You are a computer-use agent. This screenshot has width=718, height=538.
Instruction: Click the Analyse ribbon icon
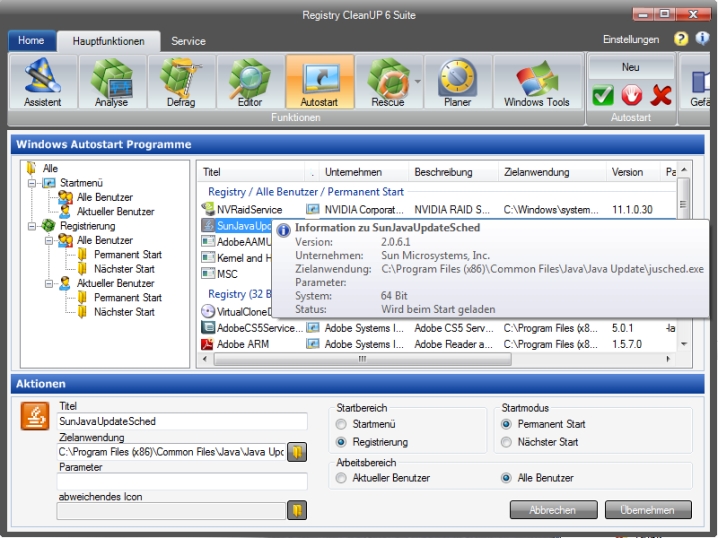point(111,82)
